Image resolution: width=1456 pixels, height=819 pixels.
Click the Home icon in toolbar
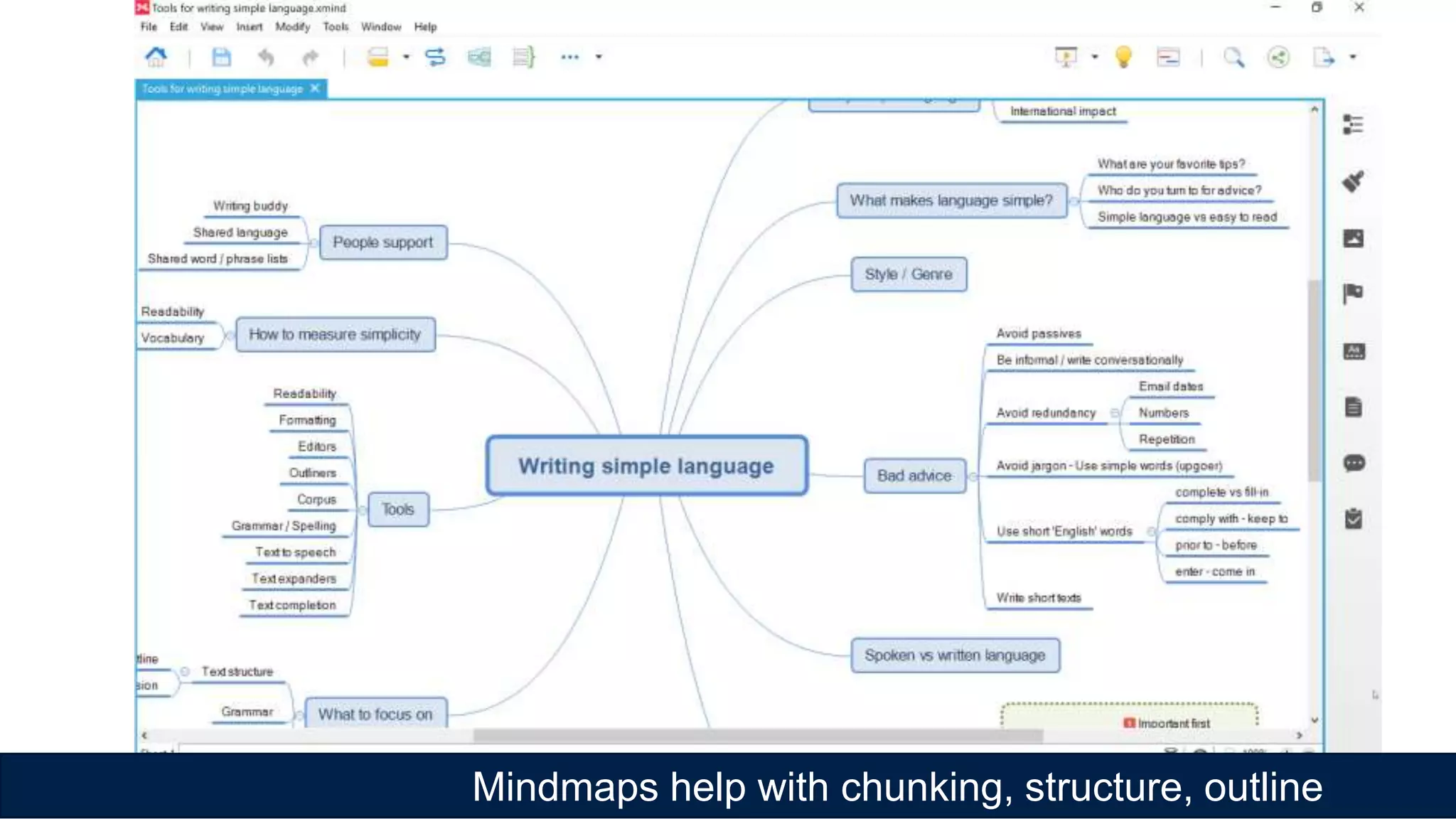(x=156, y=57)
